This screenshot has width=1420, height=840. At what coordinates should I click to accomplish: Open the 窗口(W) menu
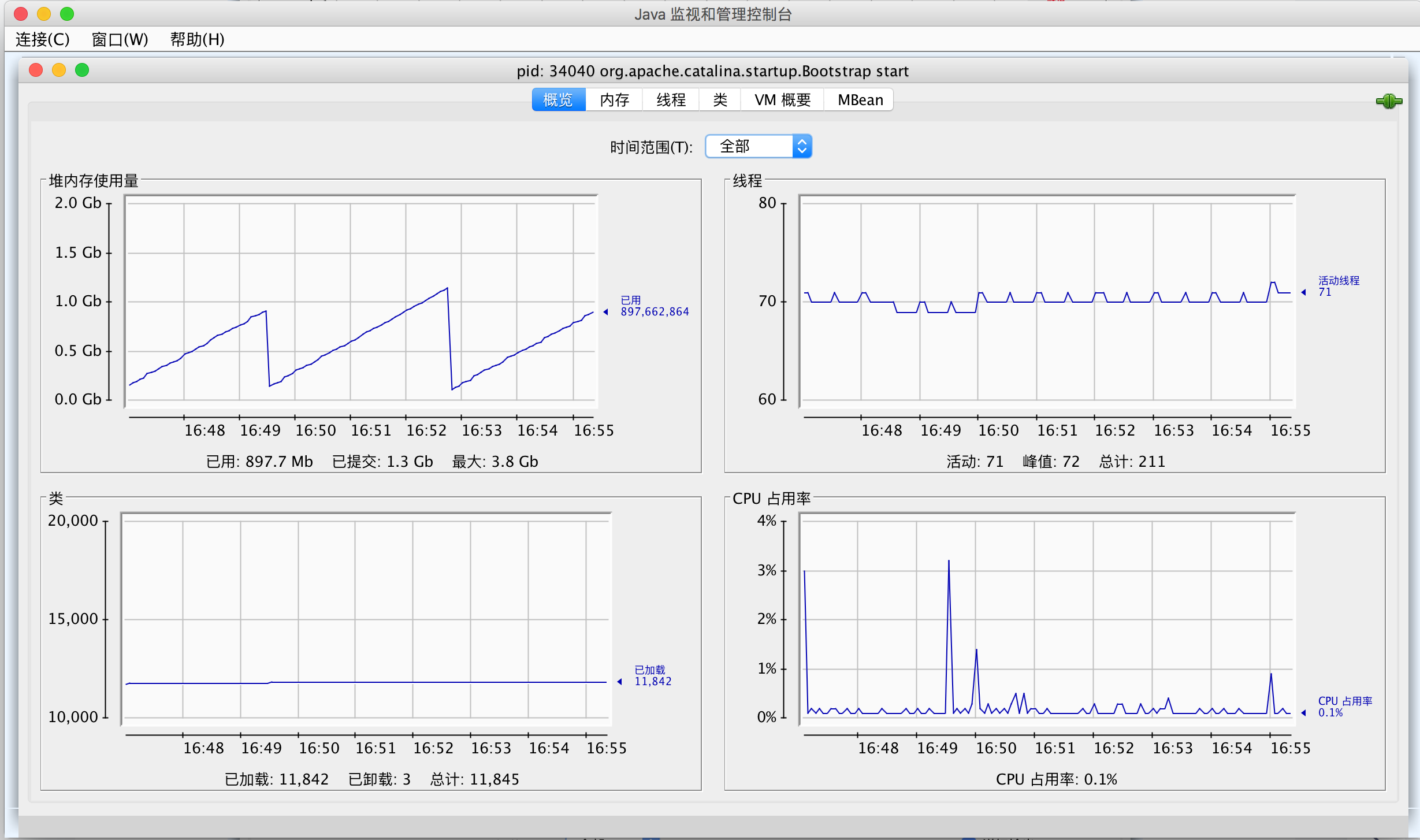point(120,39)
